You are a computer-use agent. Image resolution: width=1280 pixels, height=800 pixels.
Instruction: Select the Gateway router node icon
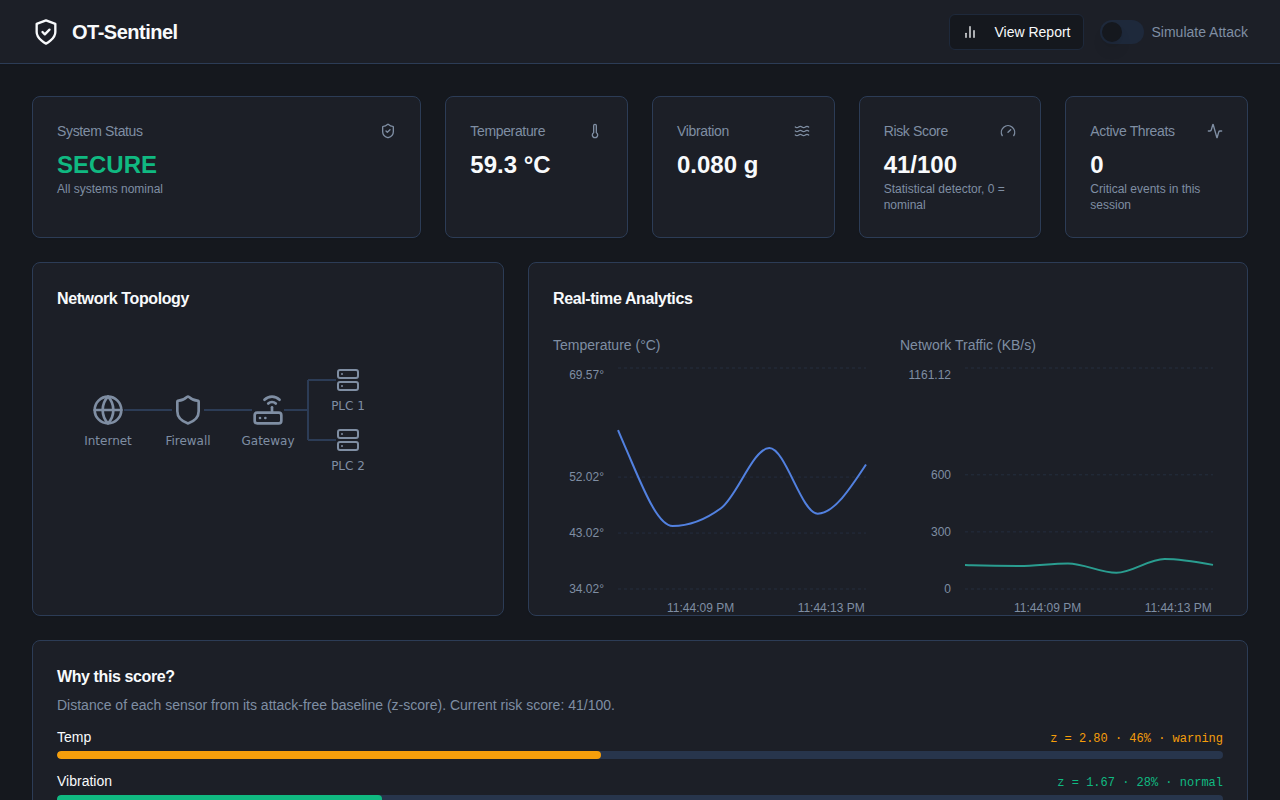268,410
